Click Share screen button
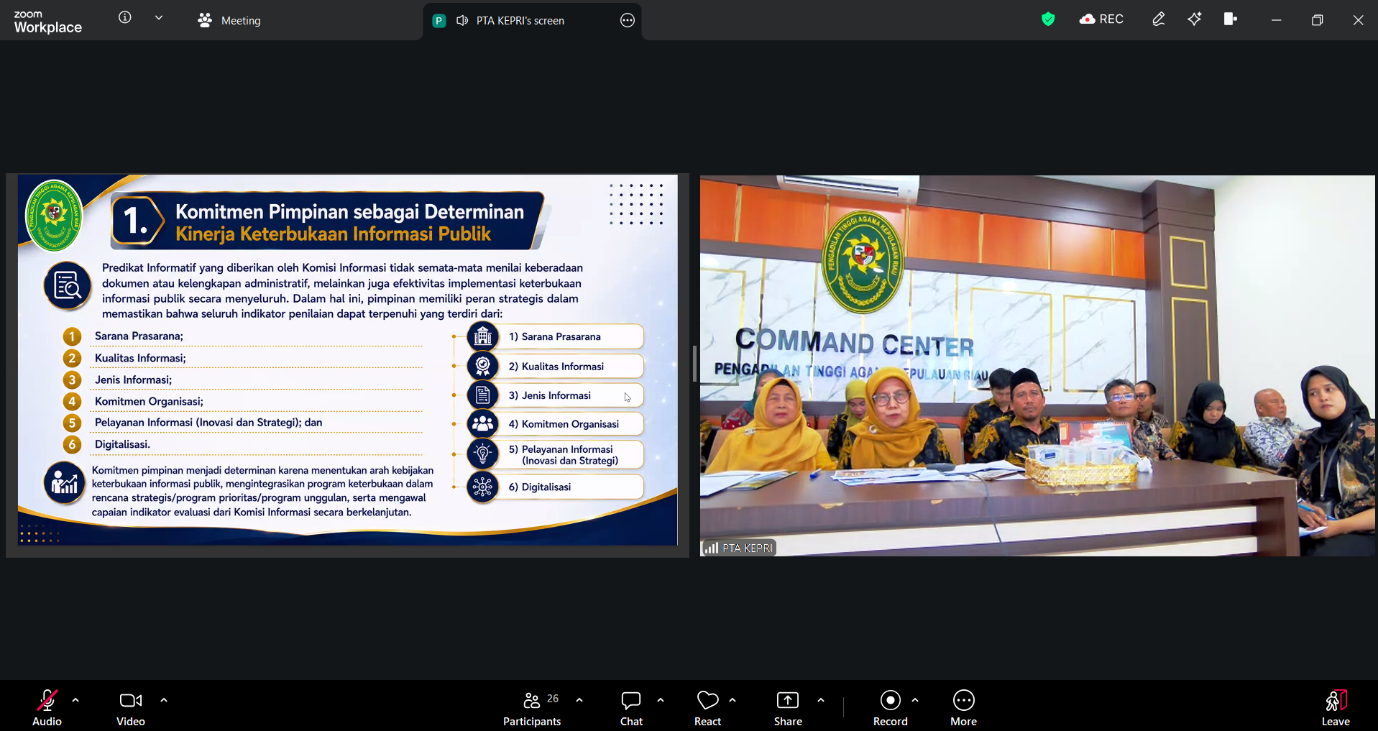 coord(788,707)
